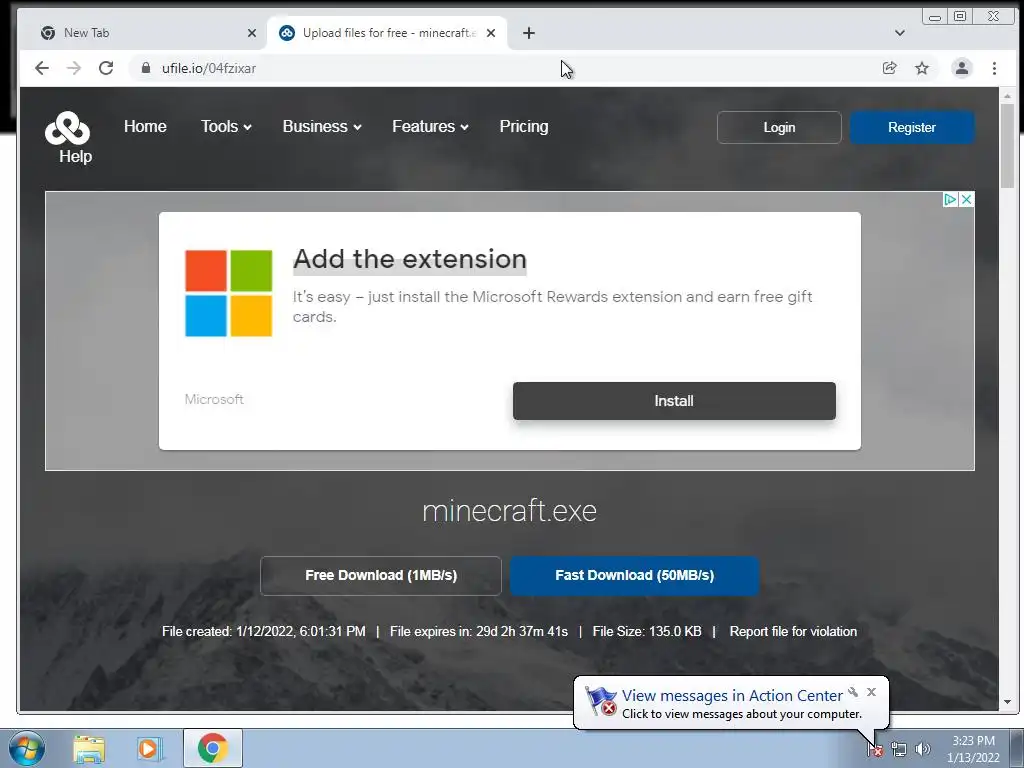Open Windows Explorer from taskbar
1024x768 pixels.
click(89, 748)
